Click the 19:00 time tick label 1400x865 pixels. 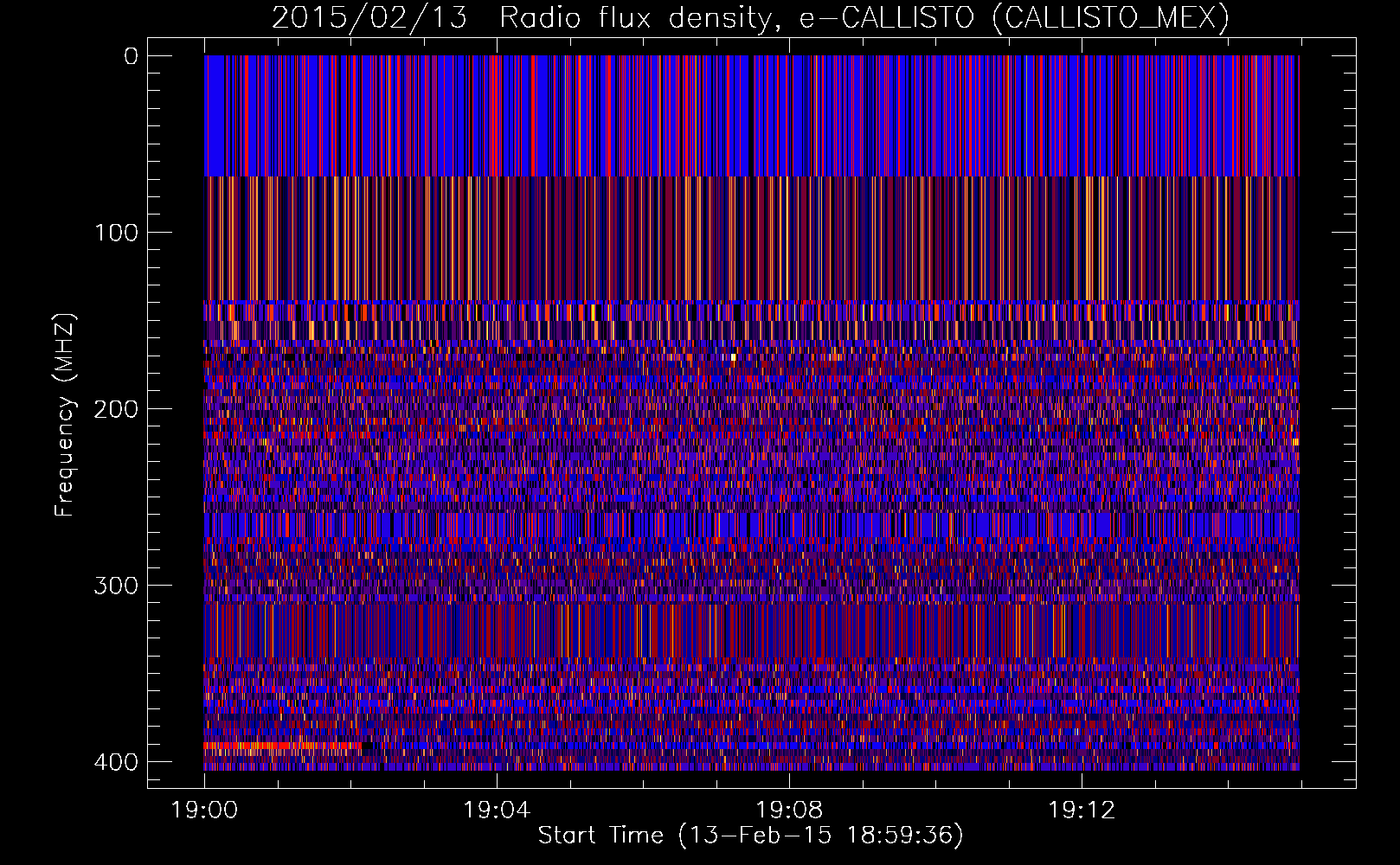204,811
